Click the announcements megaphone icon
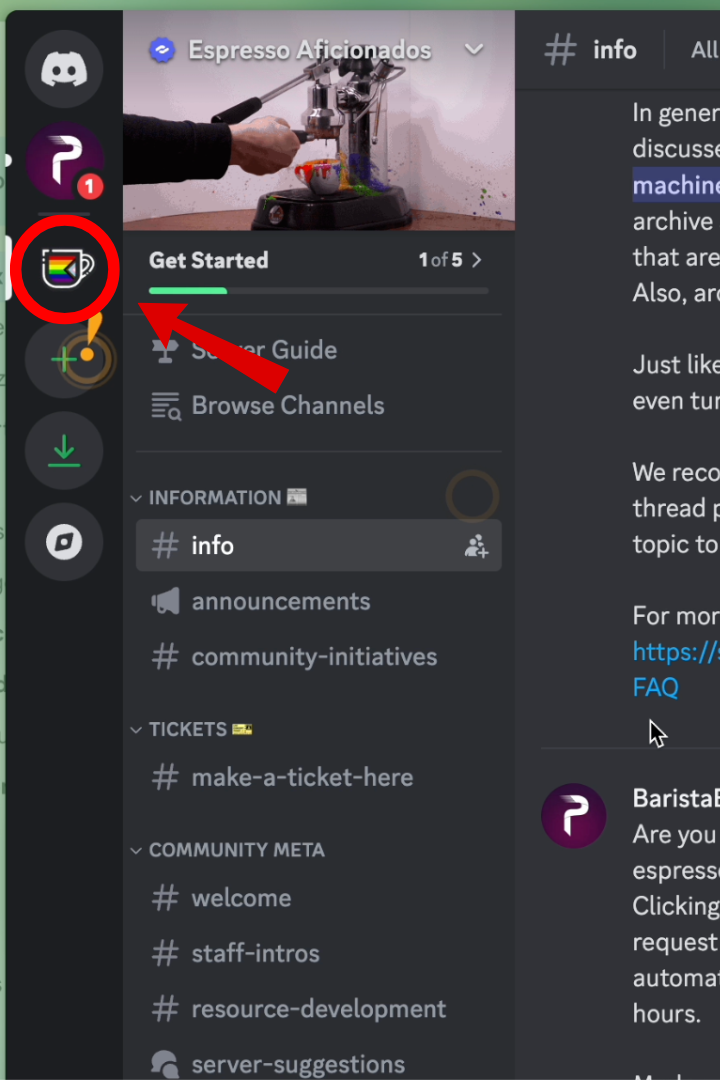Screen dimensions: 720x1080 [165, 601]
